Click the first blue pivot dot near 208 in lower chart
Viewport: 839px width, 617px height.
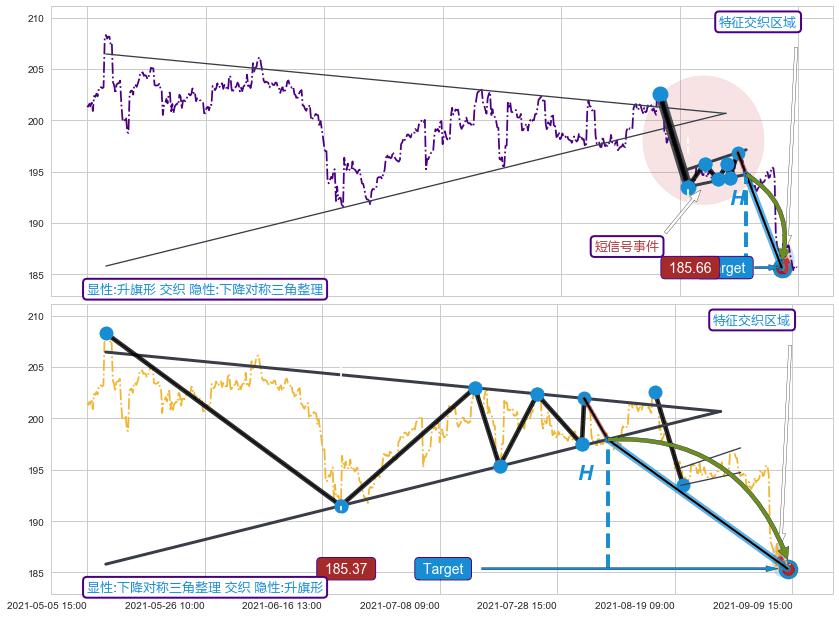point(106,334)
